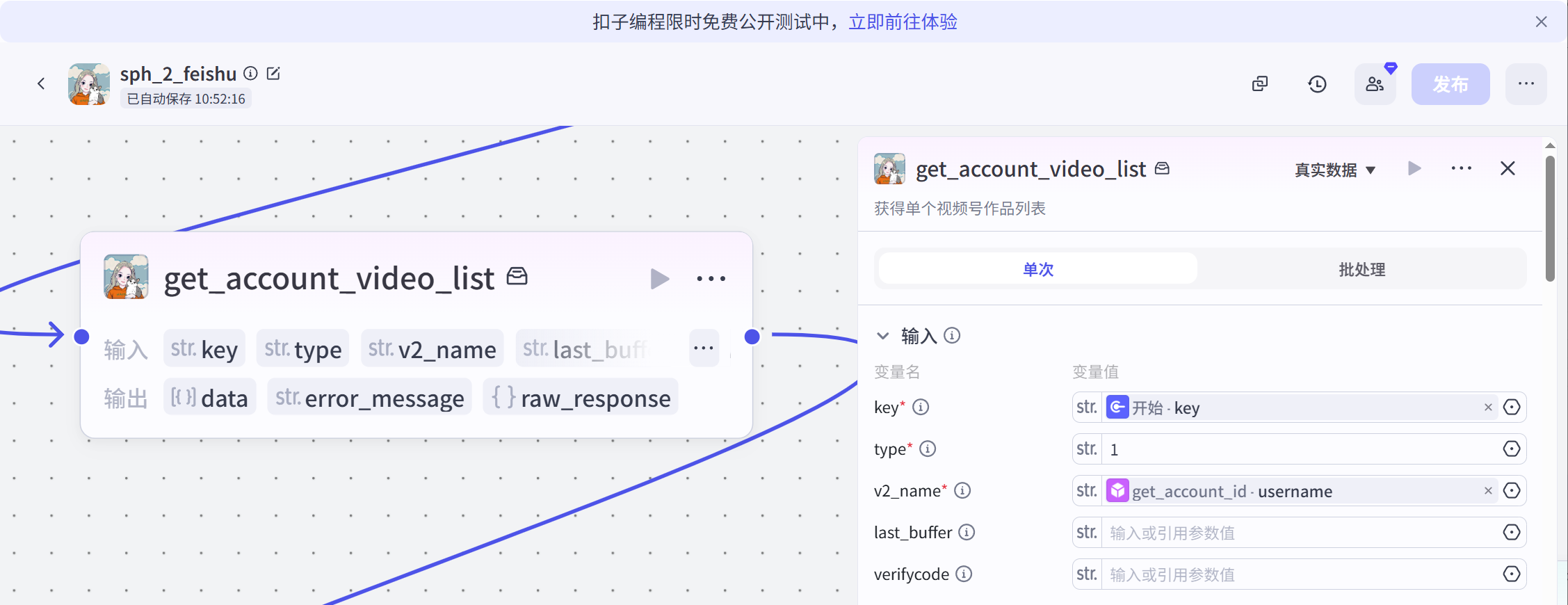The image size is (1568, 605).
Task: Show info icon for type parameter
Action: pyautogui.click(x=928, y=449)
